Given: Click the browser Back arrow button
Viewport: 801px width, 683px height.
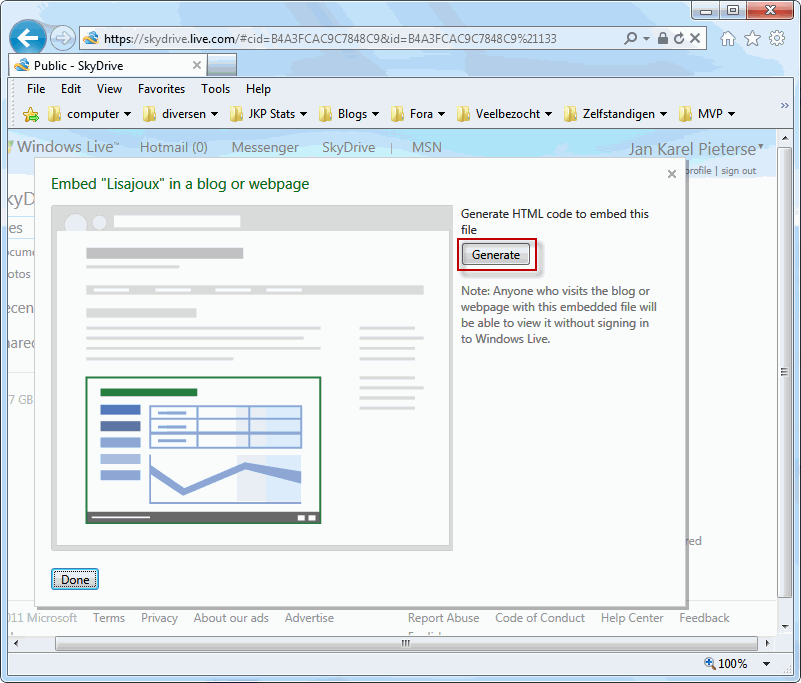Looking at the screenshot, I should [x=28, y=37].
